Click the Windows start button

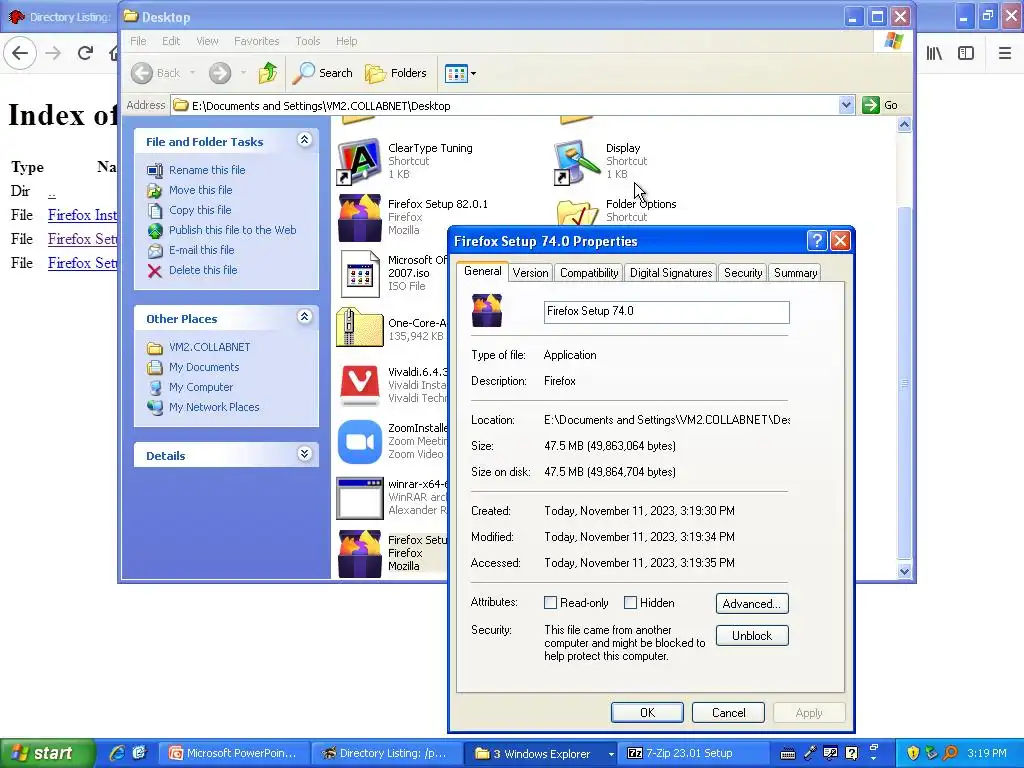[x=47, y=753]
